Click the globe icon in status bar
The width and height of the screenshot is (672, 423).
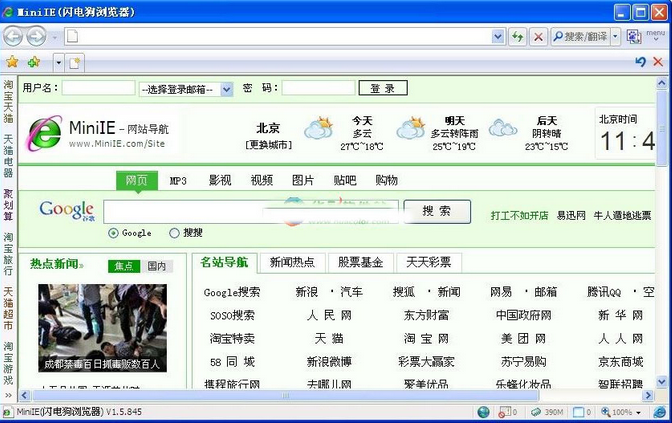tap(483, 412)
